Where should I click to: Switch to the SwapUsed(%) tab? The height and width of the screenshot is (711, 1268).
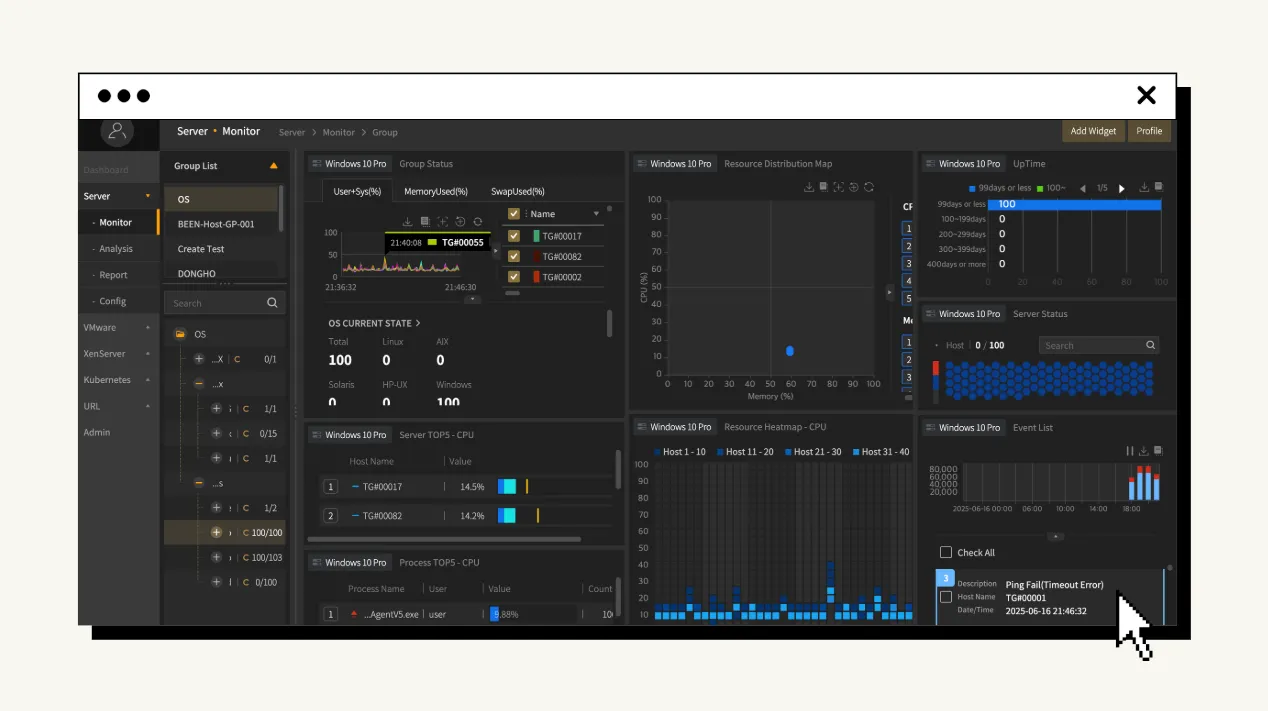[x=517, y=192]
